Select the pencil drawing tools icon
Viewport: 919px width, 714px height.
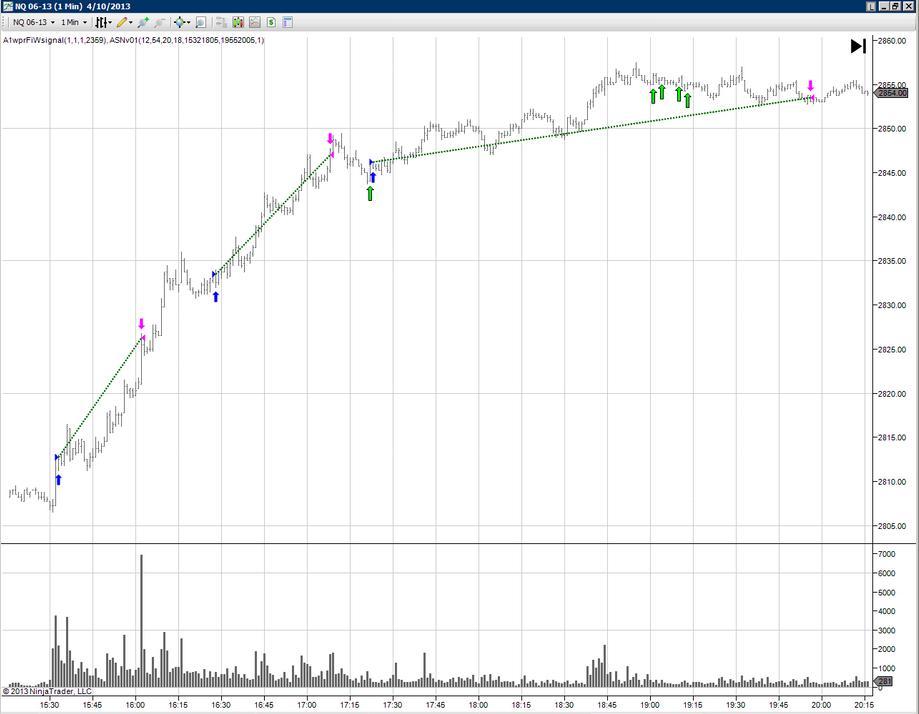[x=121, y=22]
